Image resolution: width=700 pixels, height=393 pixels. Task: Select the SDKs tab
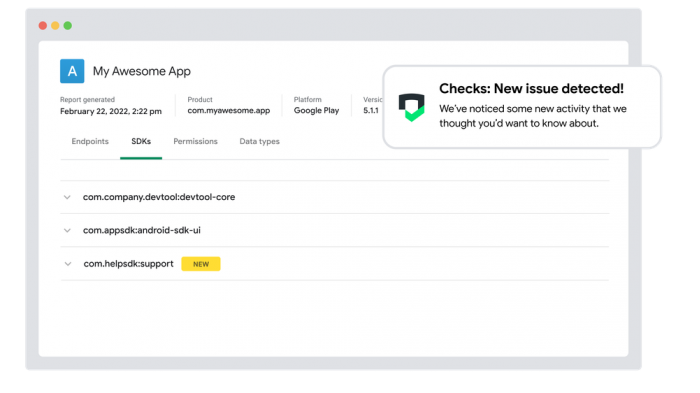tap(141, 141)
